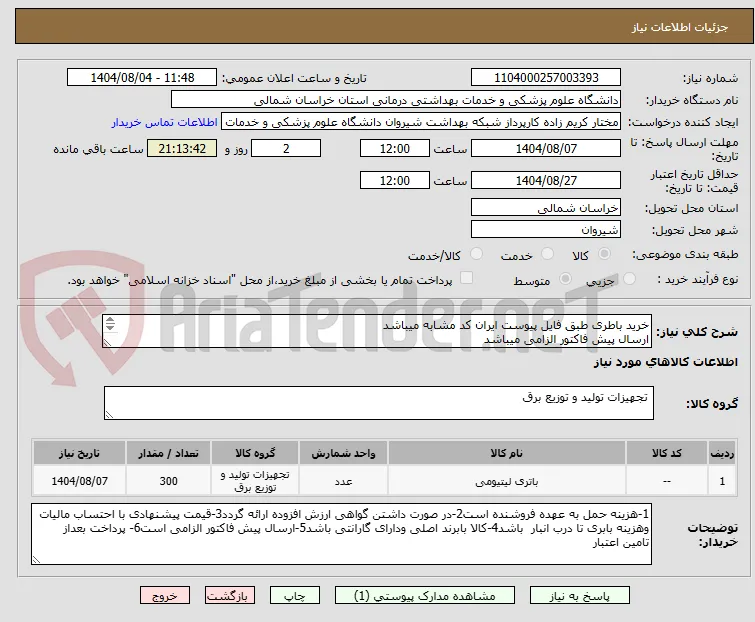Click the announcement date field 1404/08/04 - 11:48
The image size is (755, 622).
pos(142,78)
